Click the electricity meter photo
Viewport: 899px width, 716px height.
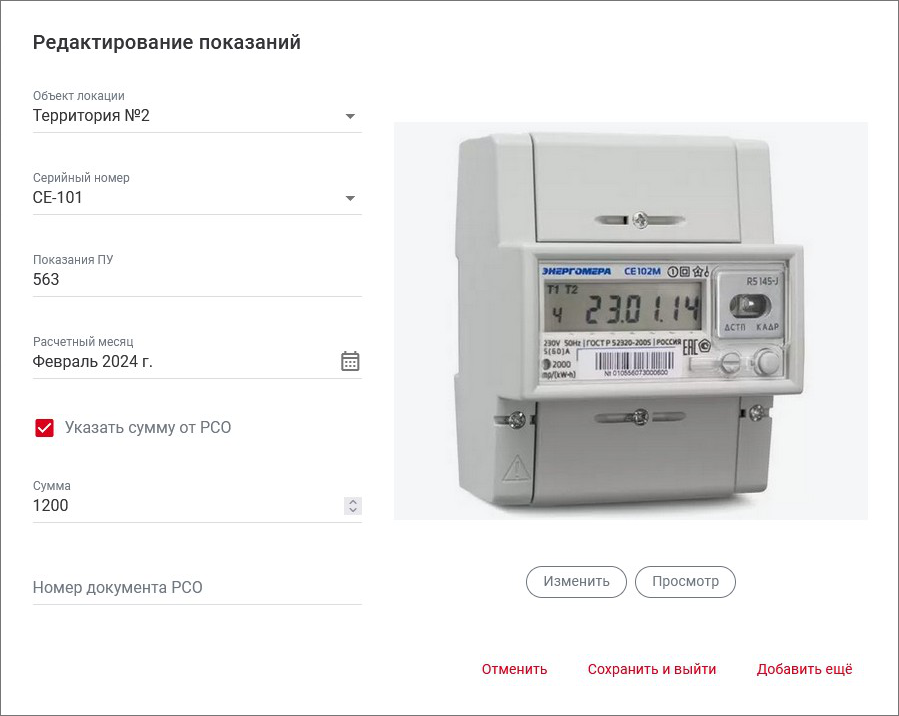click(x=630, y=320)
